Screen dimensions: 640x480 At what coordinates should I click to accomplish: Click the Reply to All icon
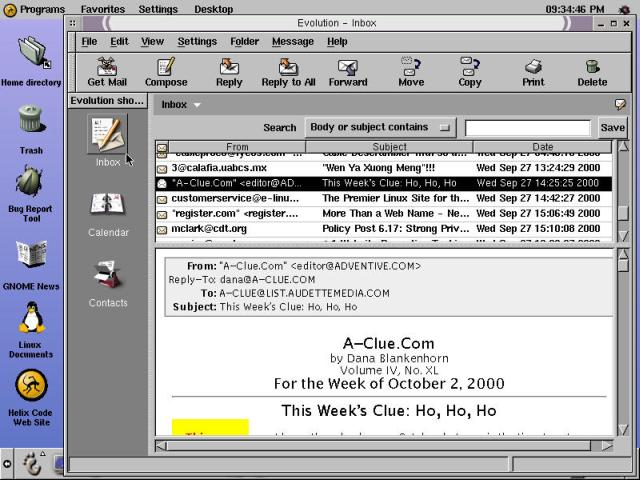pos(288,71)
